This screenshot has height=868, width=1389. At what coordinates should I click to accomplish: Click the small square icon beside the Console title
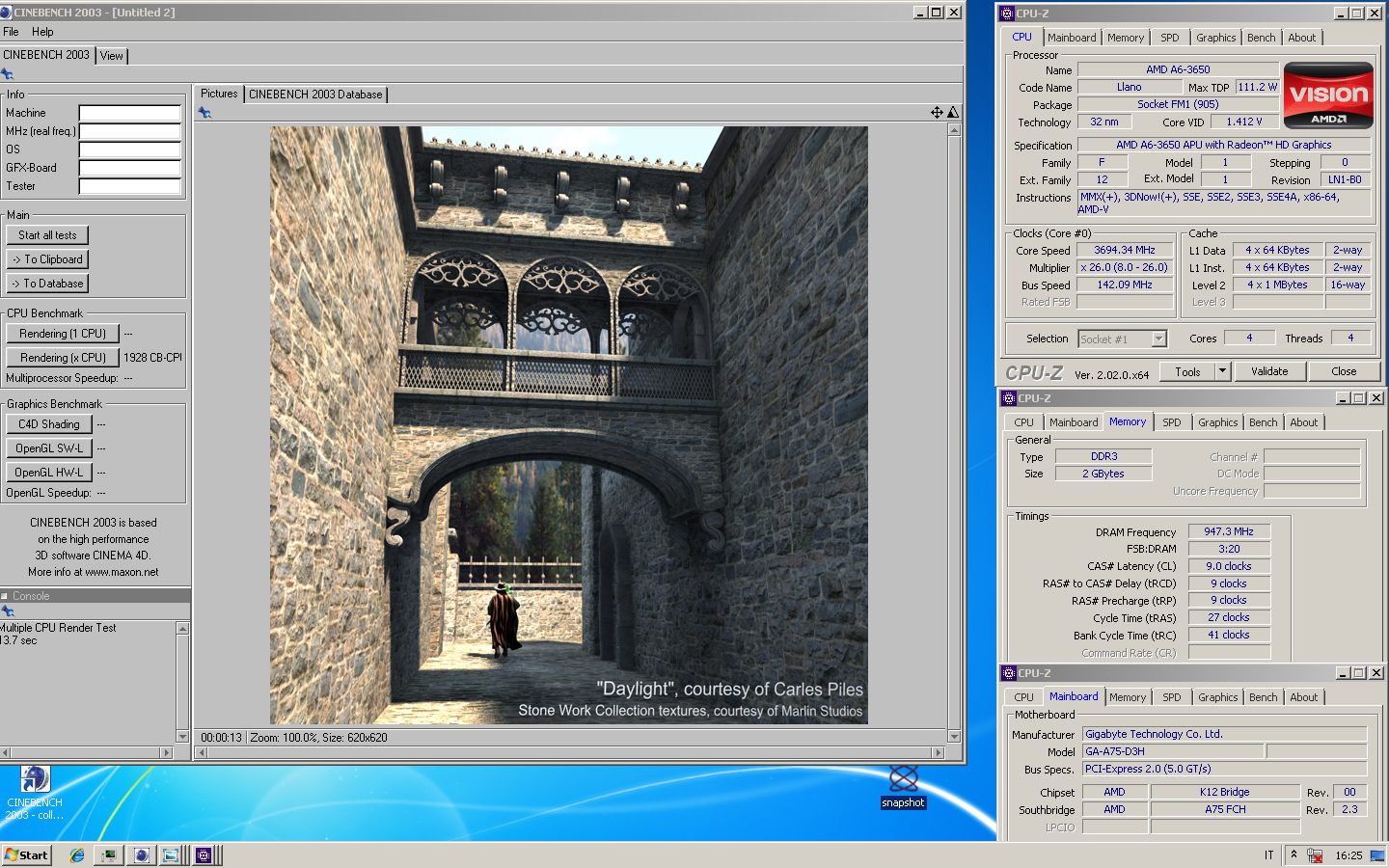coord(5,596)
